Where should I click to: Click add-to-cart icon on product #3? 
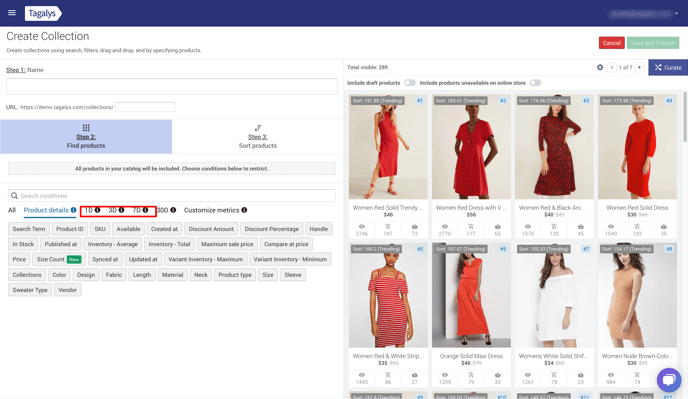click(554, 226)
